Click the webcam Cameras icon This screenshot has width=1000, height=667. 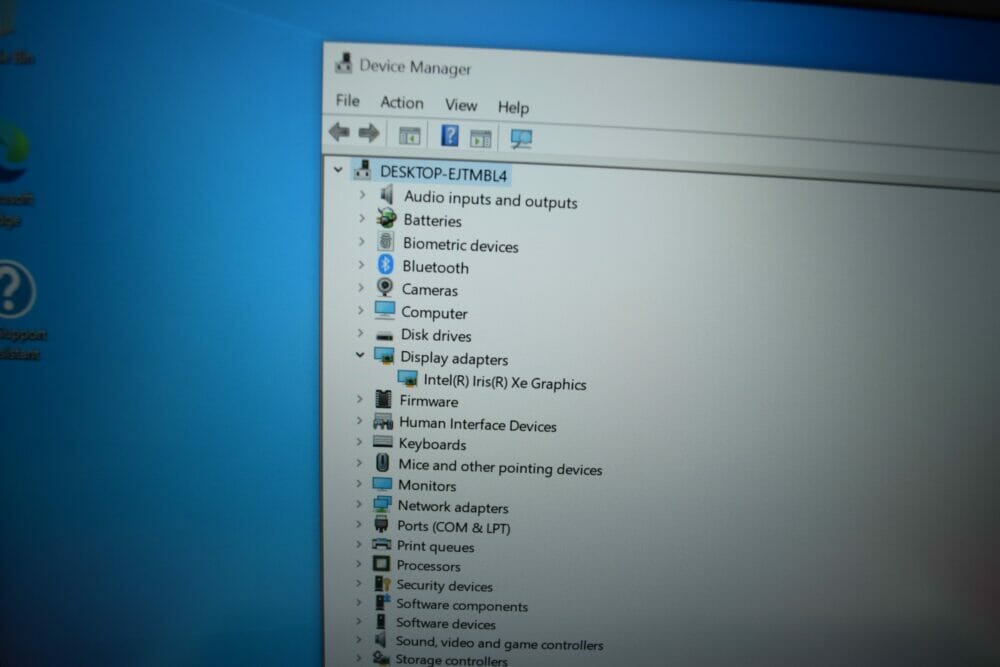385,288
